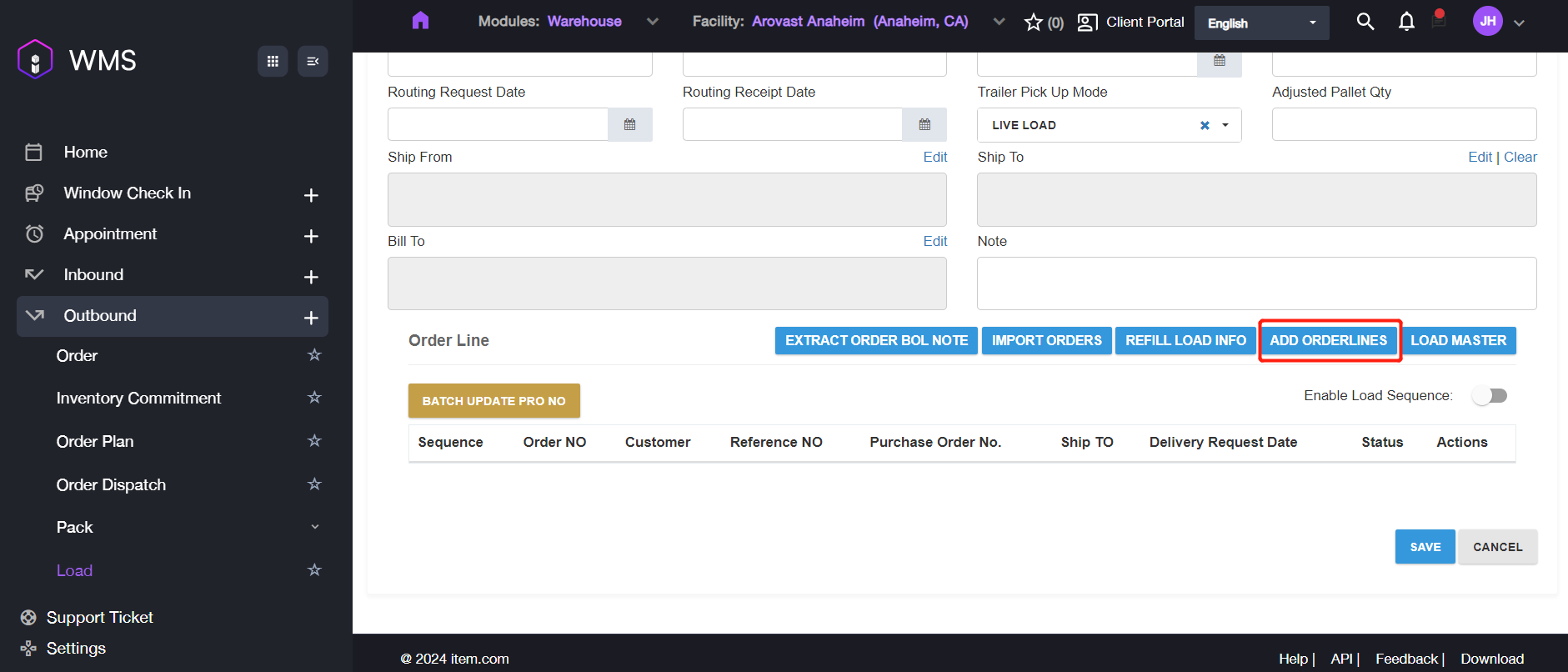Toggle Enable Load Sequence switch
Screen dimensions: 1568x672
(x=1489, y=396)
